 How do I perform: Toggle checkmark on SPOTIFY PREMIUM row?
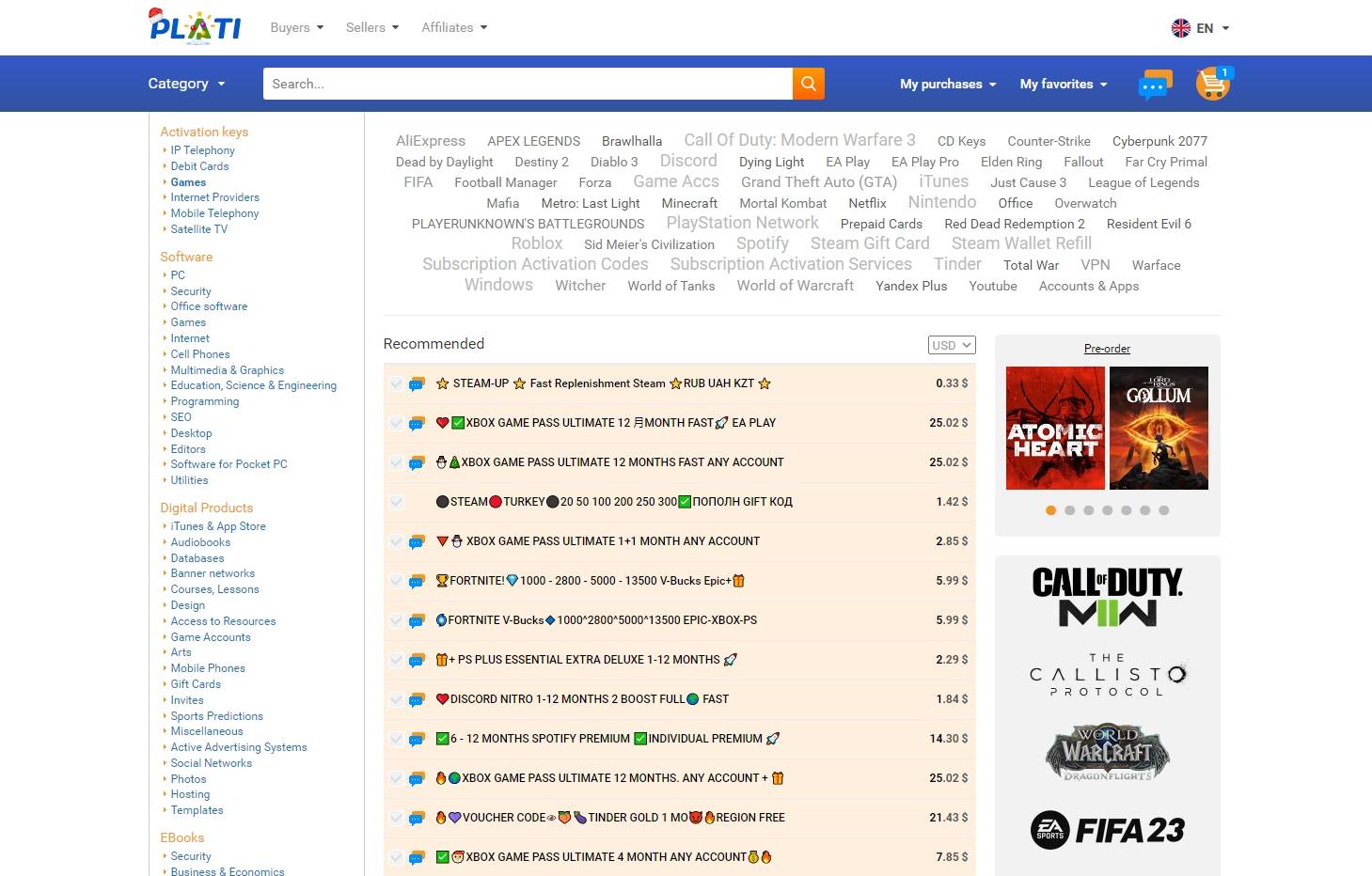click(396, 739)
